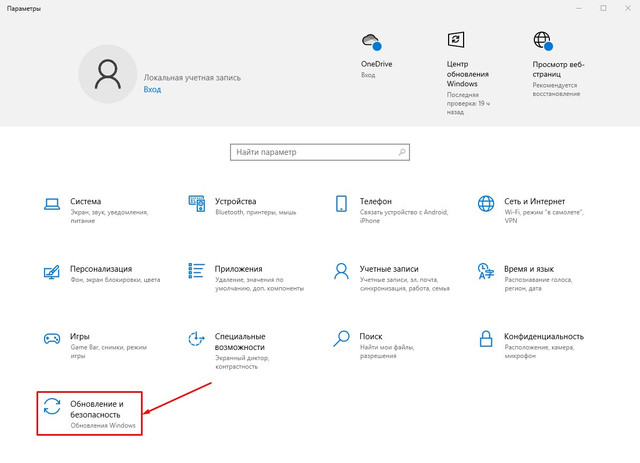Open Просмотр веб-страниц shortcut

click(x=543, y=42)
